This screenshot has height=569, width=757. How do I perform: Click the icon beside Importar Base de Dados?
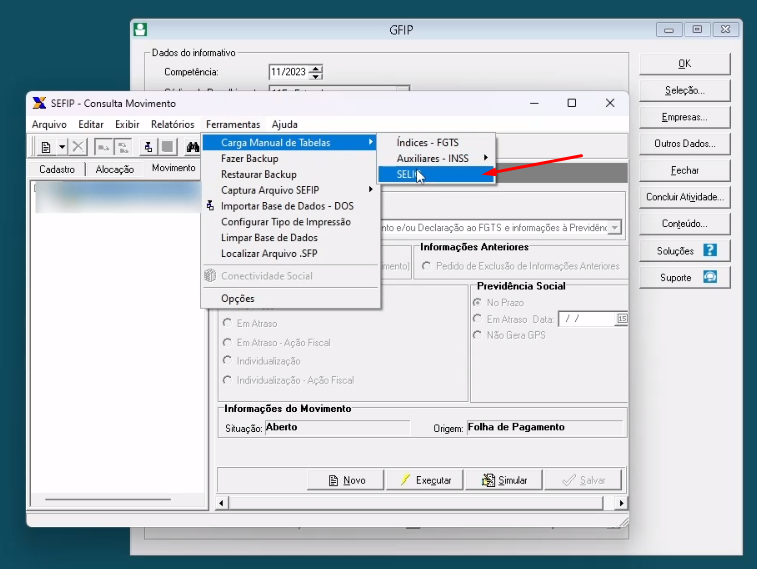tap(210, 206)
